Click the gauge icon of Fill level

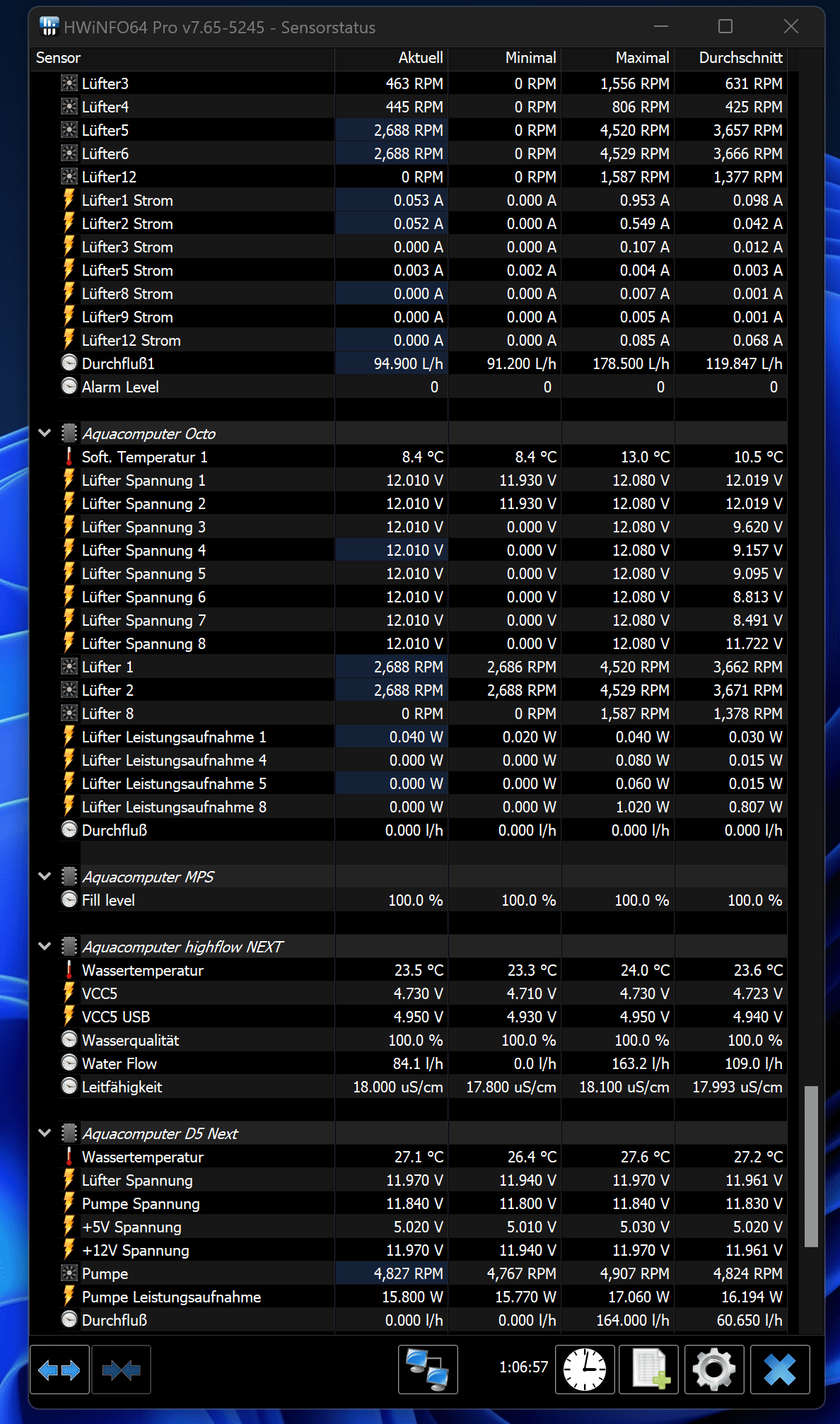click(69, 900)
